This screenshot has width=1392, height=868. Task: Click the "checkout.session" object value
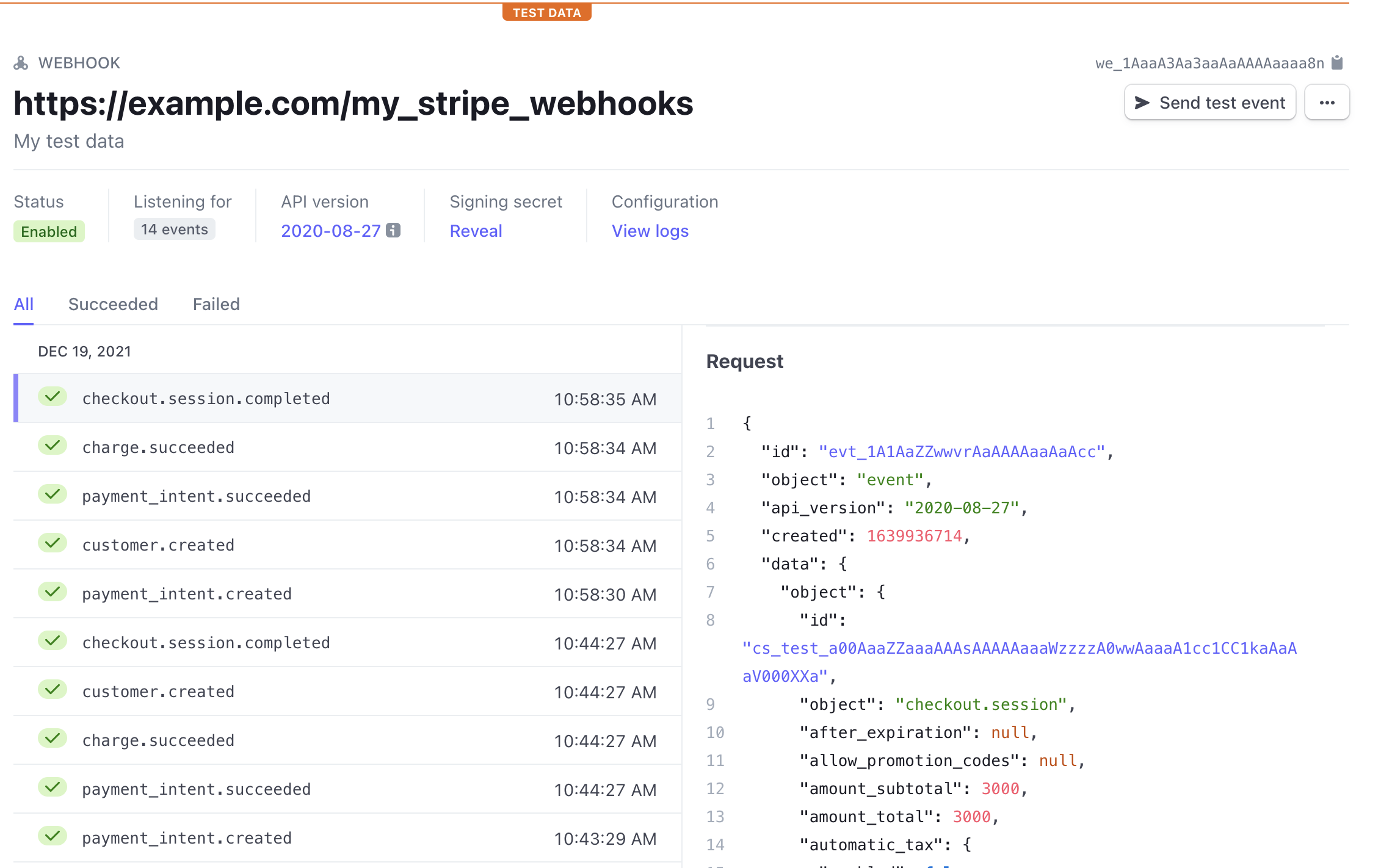(981, 704)
